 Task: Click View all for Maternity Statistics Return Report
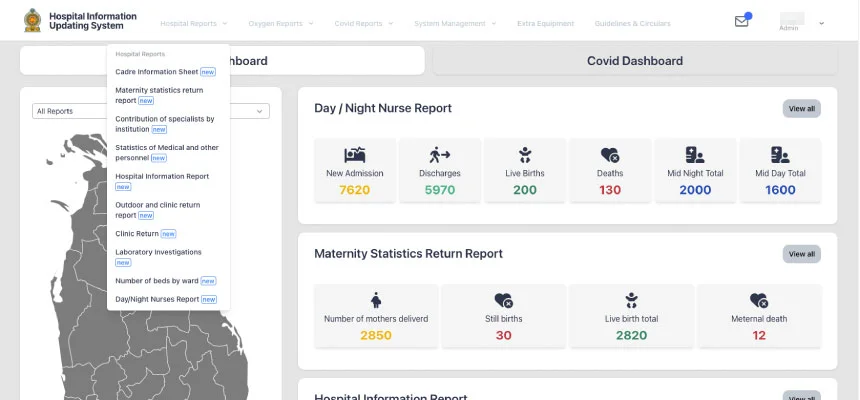[x=801, y=254]
